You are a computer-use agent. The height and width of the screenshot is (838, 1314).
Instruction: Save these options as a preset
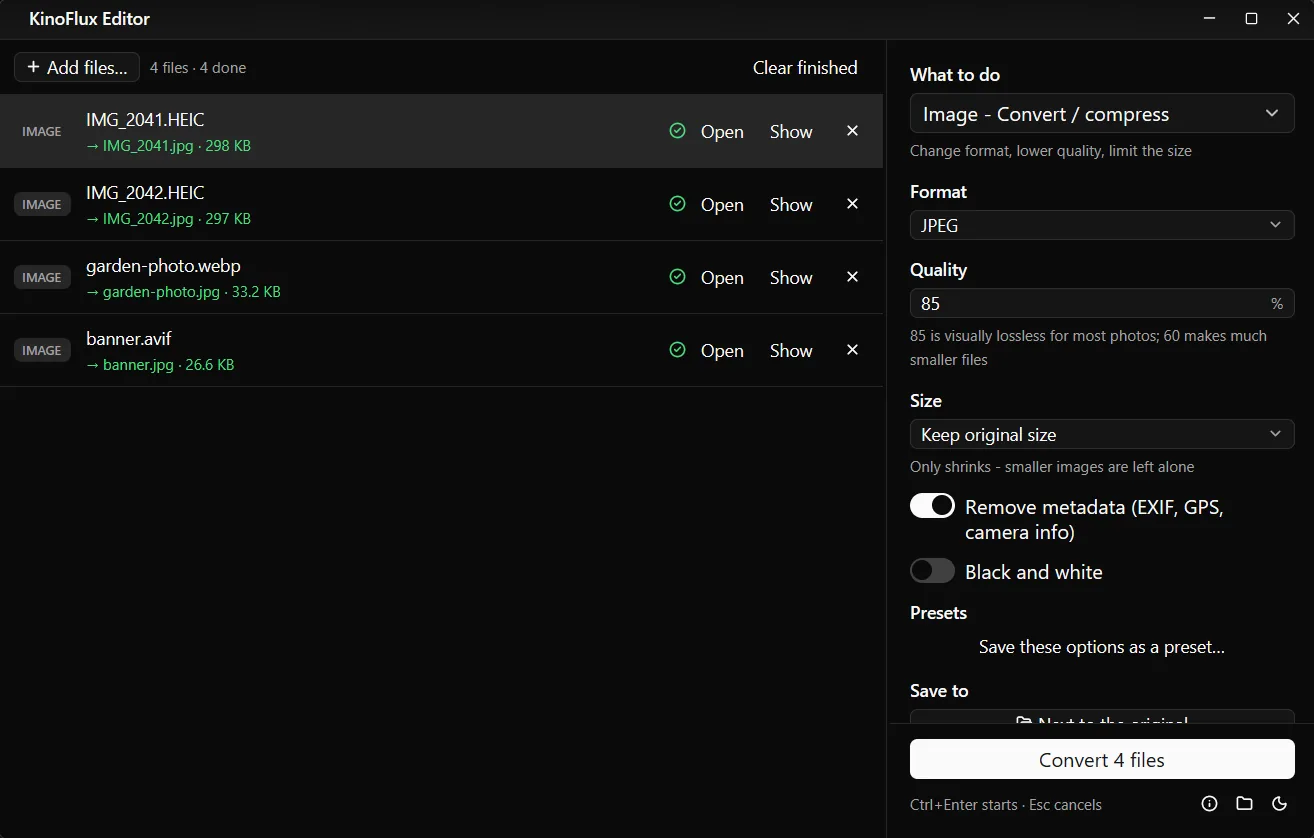pyautogui.click(x=1102, y=647)
